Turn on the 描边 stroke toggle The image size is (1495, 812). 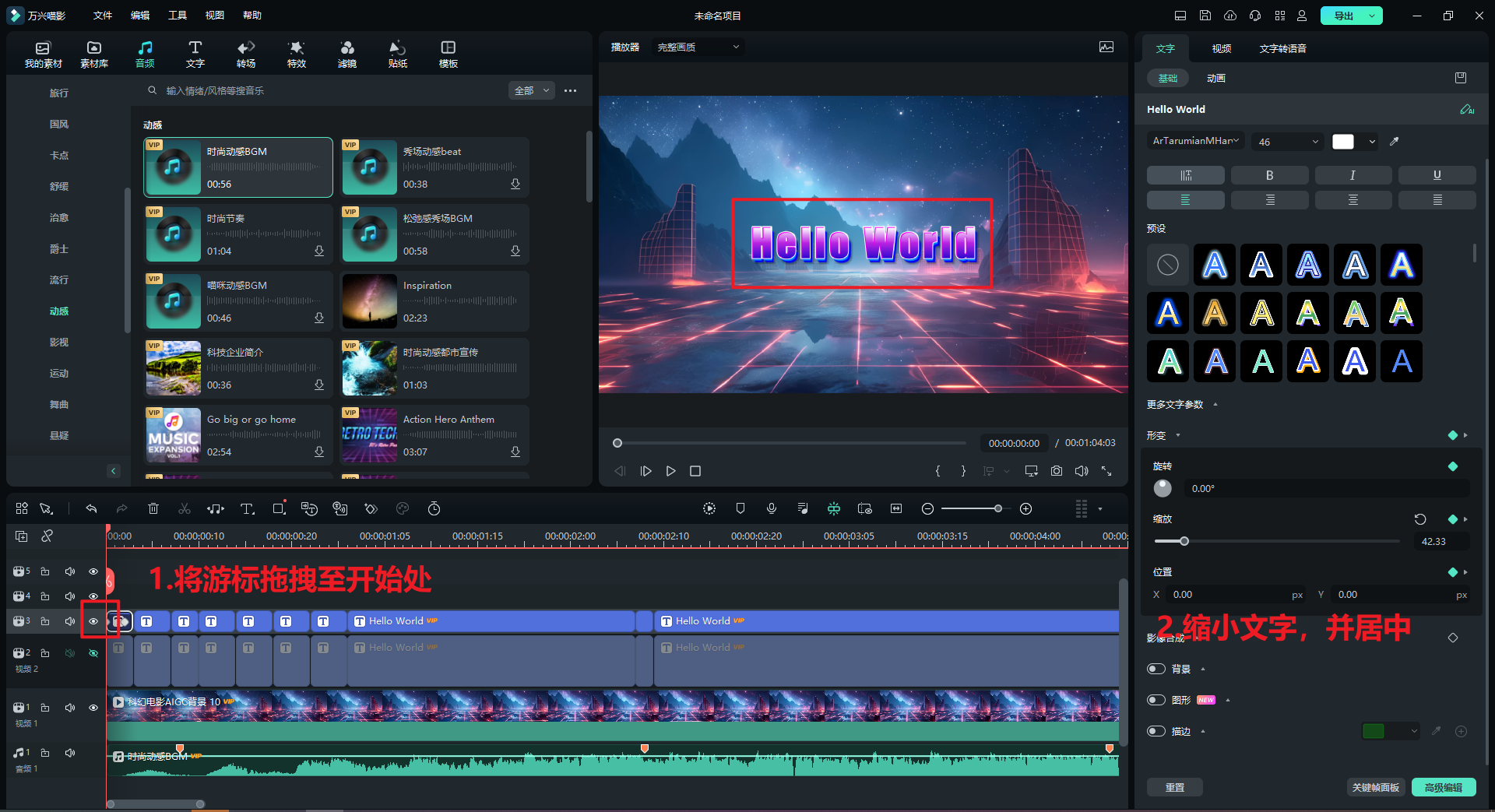(x=1156, y=731)
